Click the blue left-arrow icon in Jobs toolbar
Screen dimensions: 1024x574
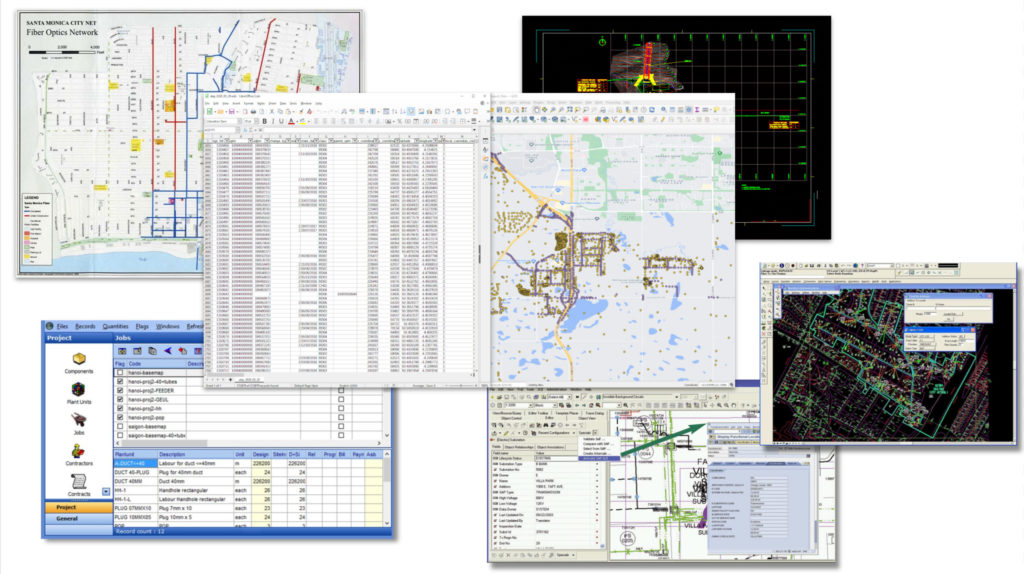168,351
